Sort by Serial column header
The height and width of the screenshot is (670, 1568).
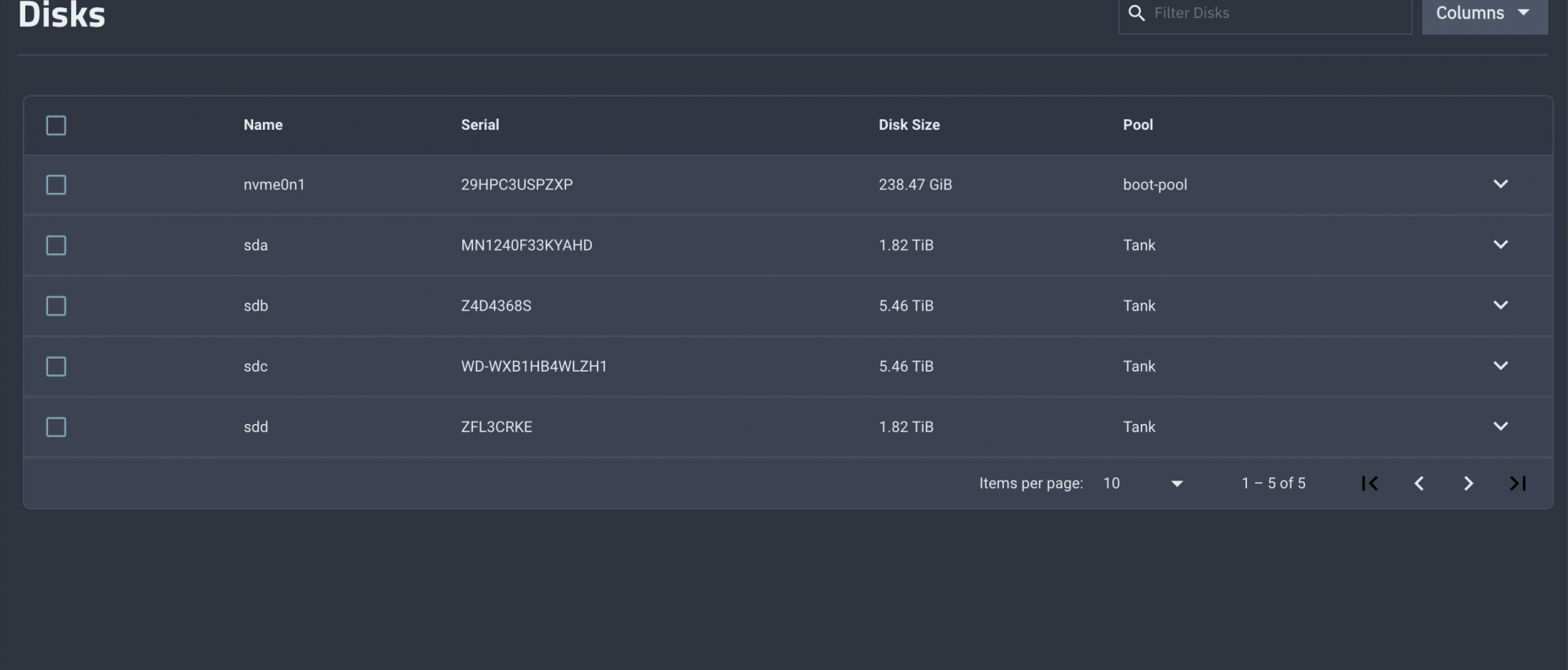click(x=480, y=125)
